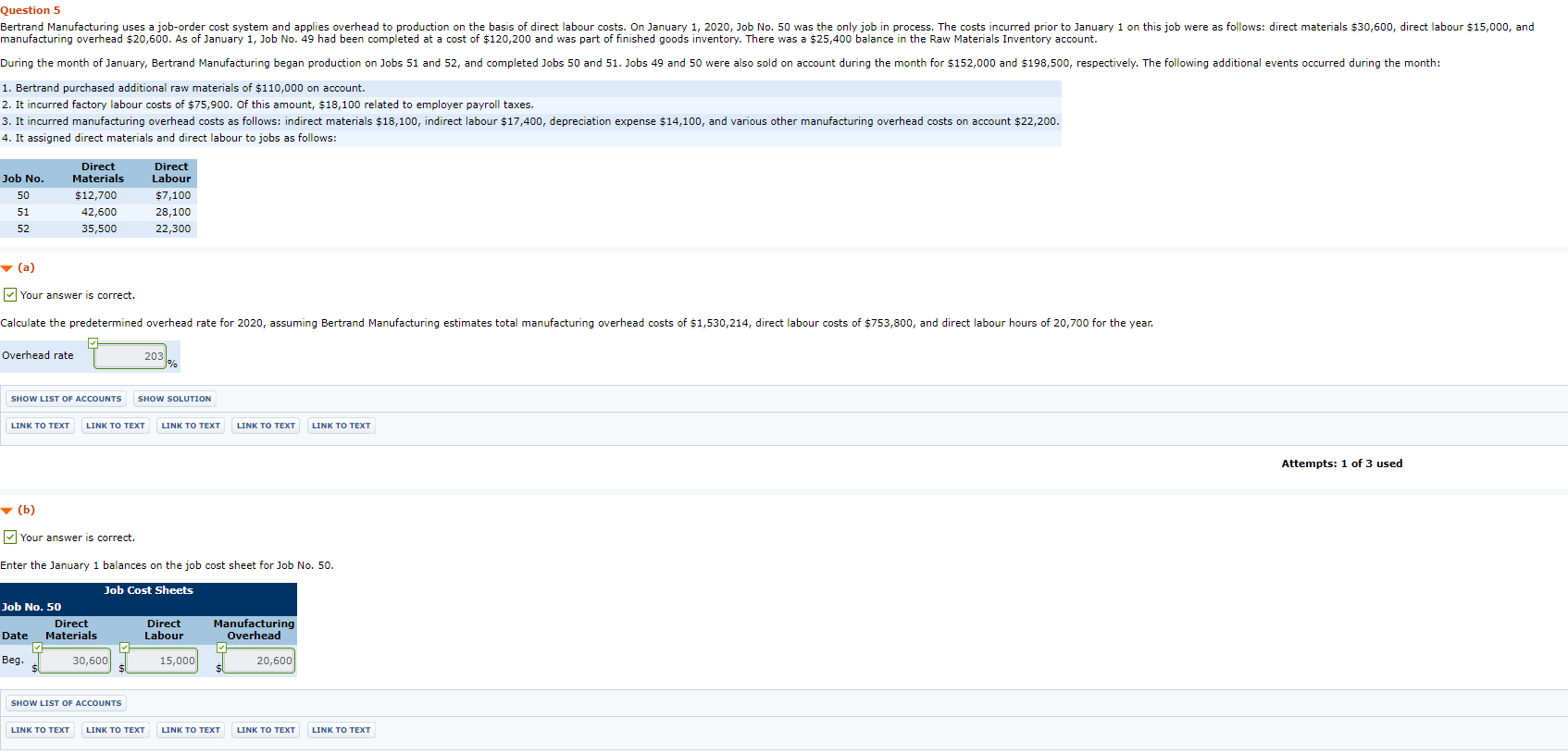Image resolution: width=1568 pixels, height=754 pixels.
Task: Click the Beg. row label in job cost sheet
Action: point(13,660)
